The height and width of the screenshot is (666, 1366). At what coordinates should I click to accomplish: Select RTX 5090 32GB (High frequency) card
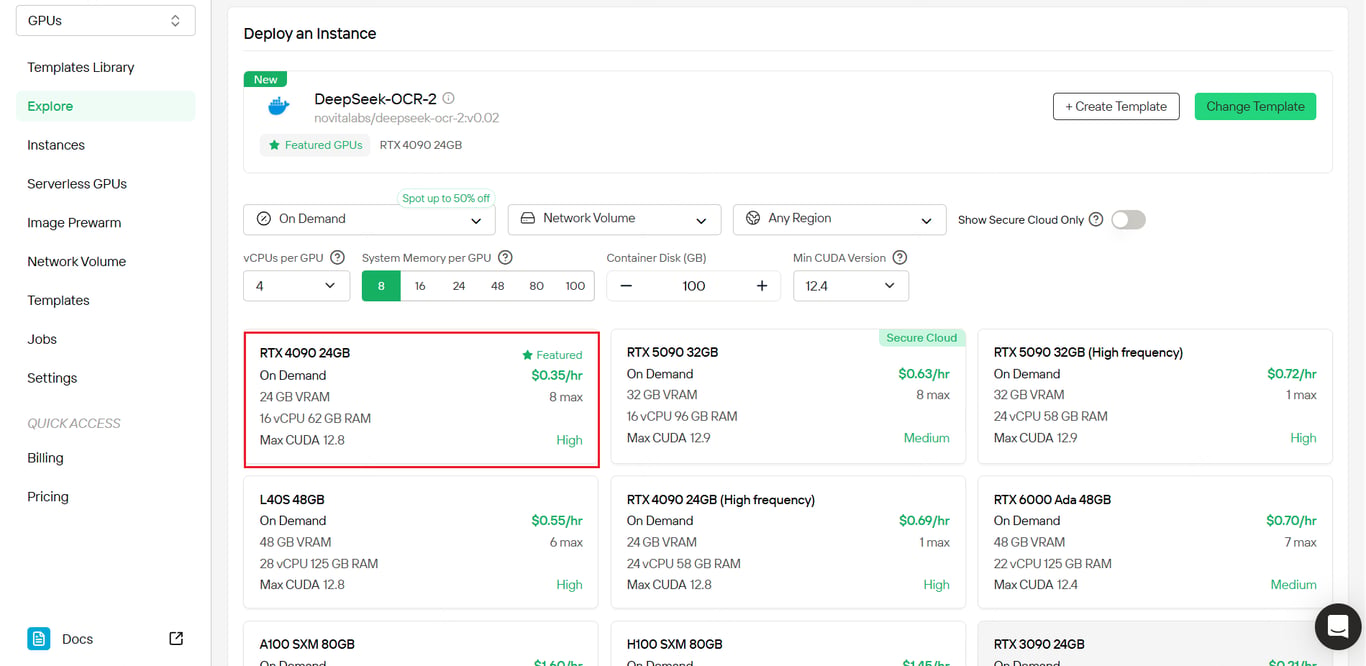[x=1155, y=396]
